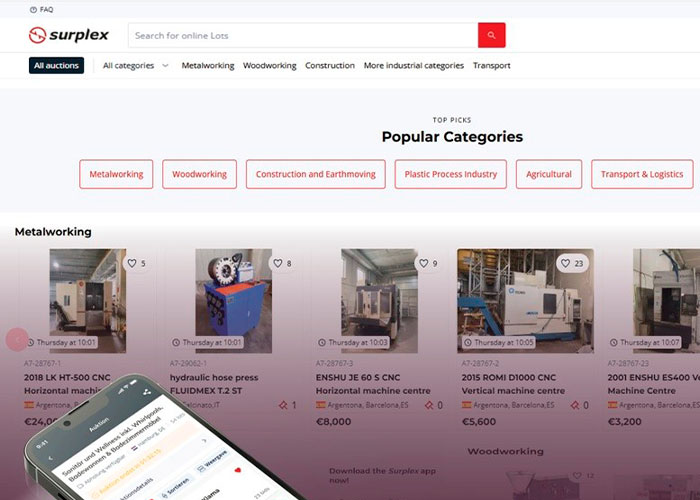Open the Transport nav menu item
Viewport: 700px width, 500px height.
492,66
